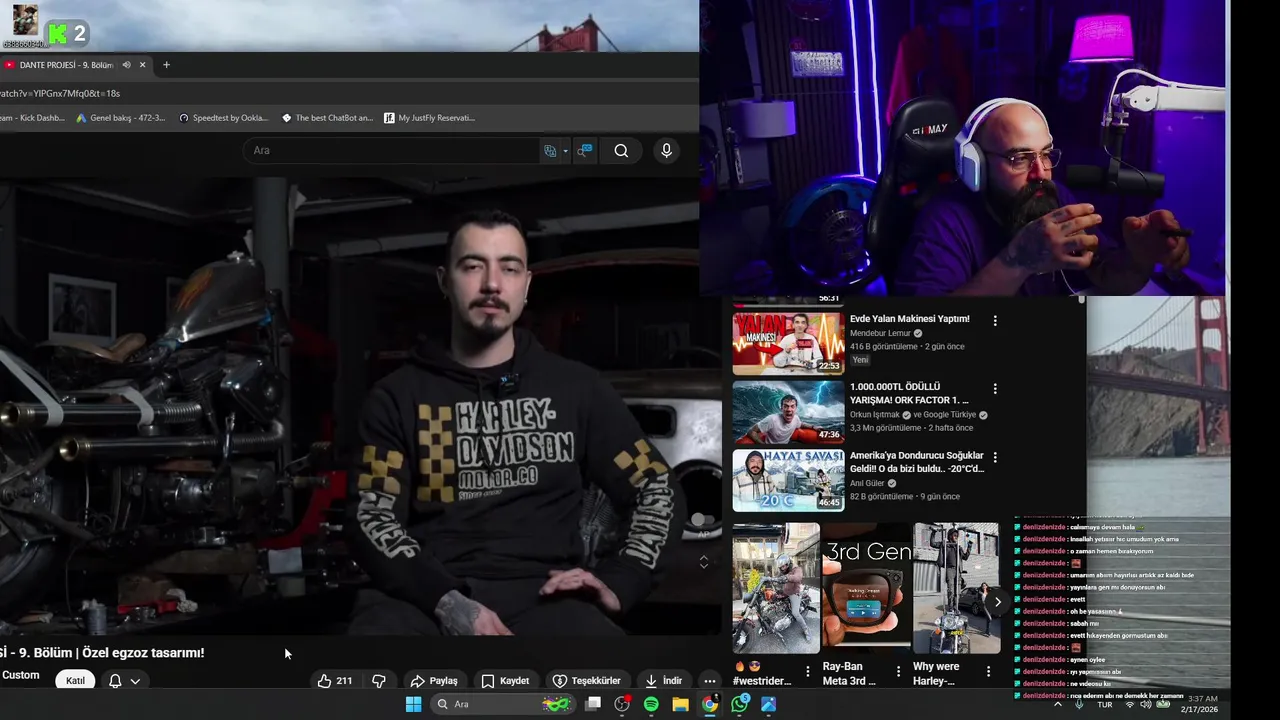Viewport: 1280px width, 720px height.
Task: Save video with Kaydet button
Action: click(x=505, y=681)
